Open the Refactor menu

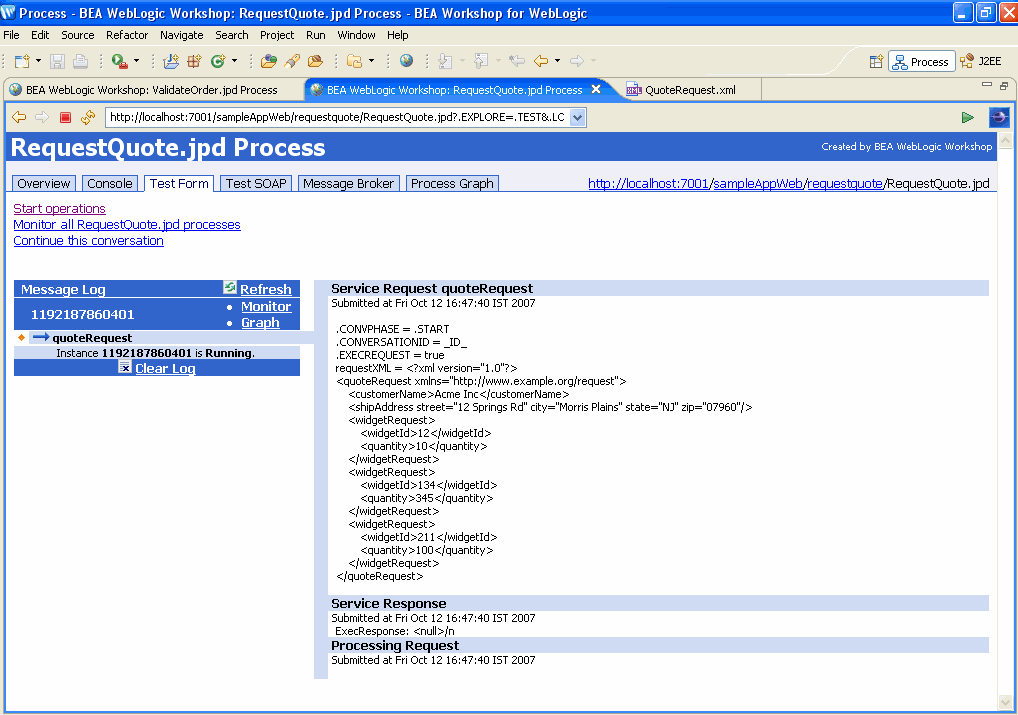pyautogui.click(x=127, y=35)
